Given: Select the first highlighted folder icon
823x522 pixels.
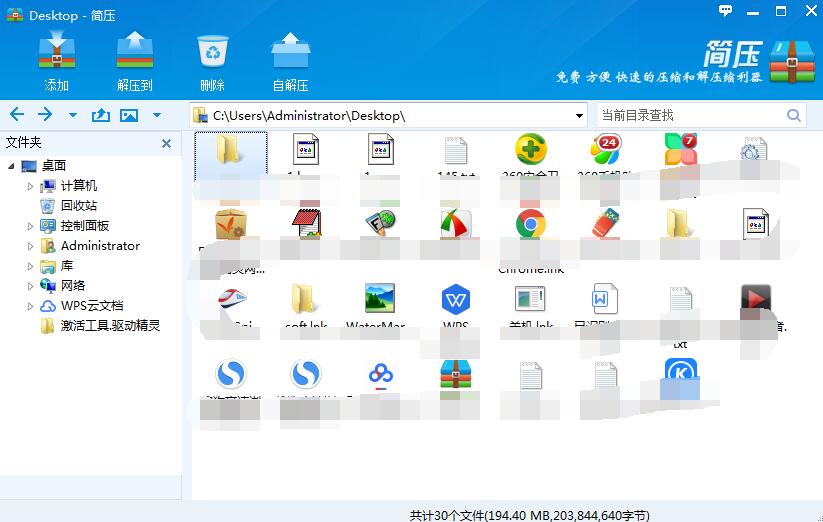Looking at the screenshot, I should (230, 150).
